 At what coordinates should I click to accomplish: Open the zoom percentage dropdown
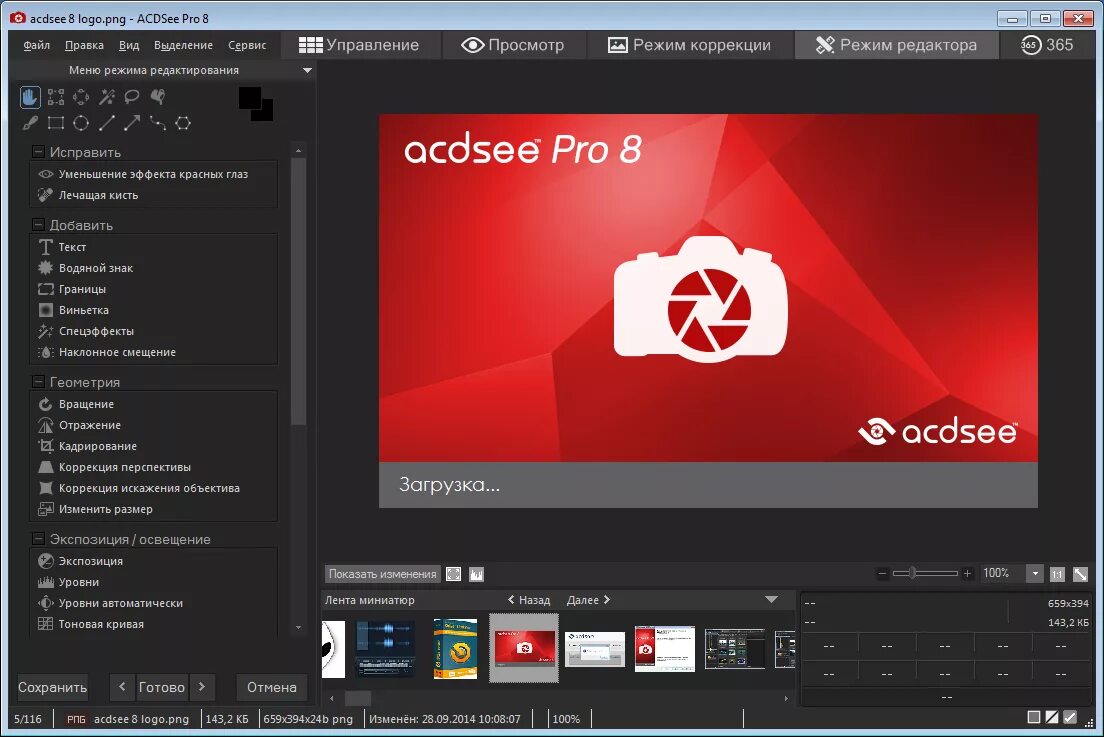(1034, 574)
